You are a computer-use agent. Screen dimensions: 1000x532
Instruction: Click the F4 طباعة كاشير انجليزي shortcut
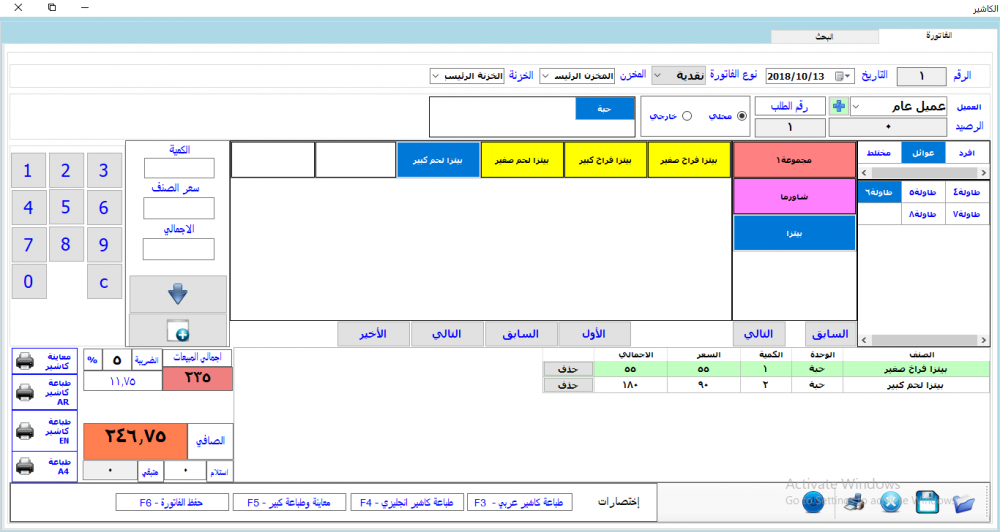coord(406,503)
